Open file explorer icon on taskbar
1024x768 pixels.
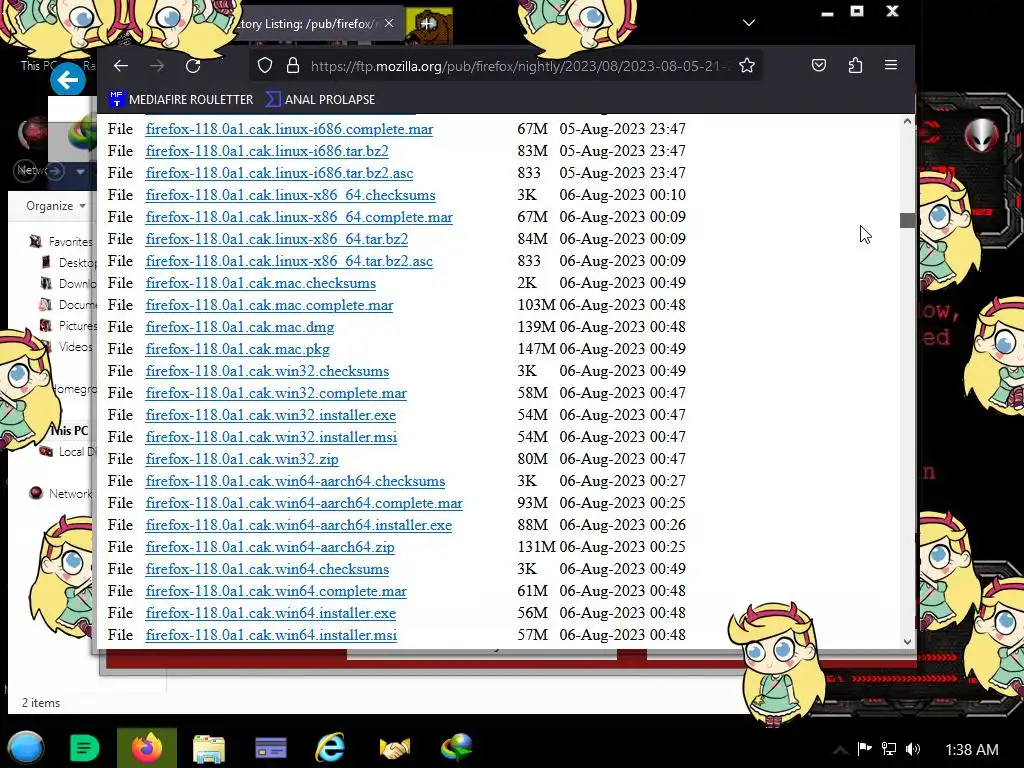(x=209, y=748)
